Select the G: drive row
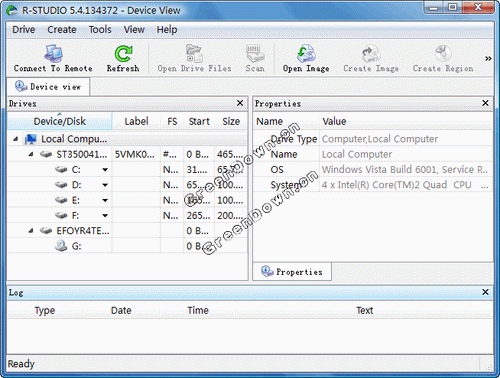500x378 pixels. (127, 246)
